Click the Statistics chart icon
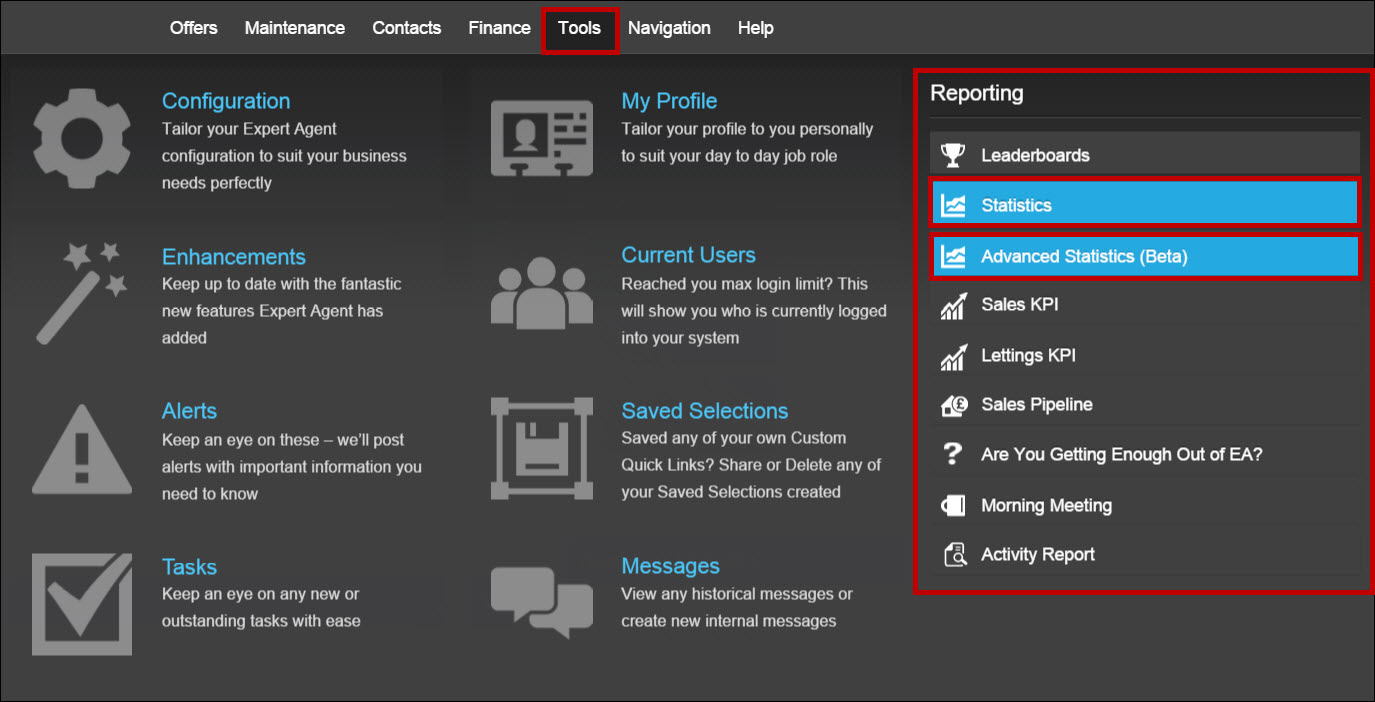1375x702 pixels. (953, 205)
